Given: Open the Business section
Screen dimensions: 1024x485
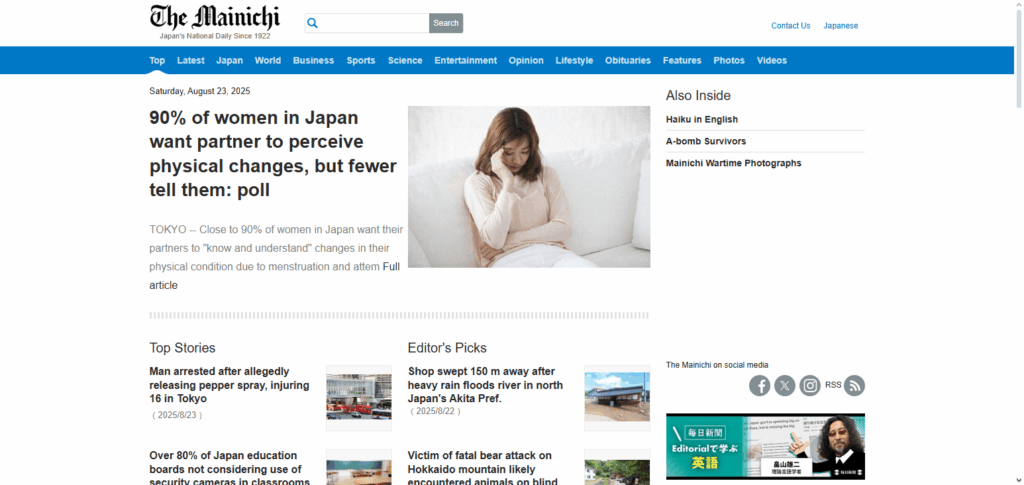Looking at the screenshot, I should 313,60.
